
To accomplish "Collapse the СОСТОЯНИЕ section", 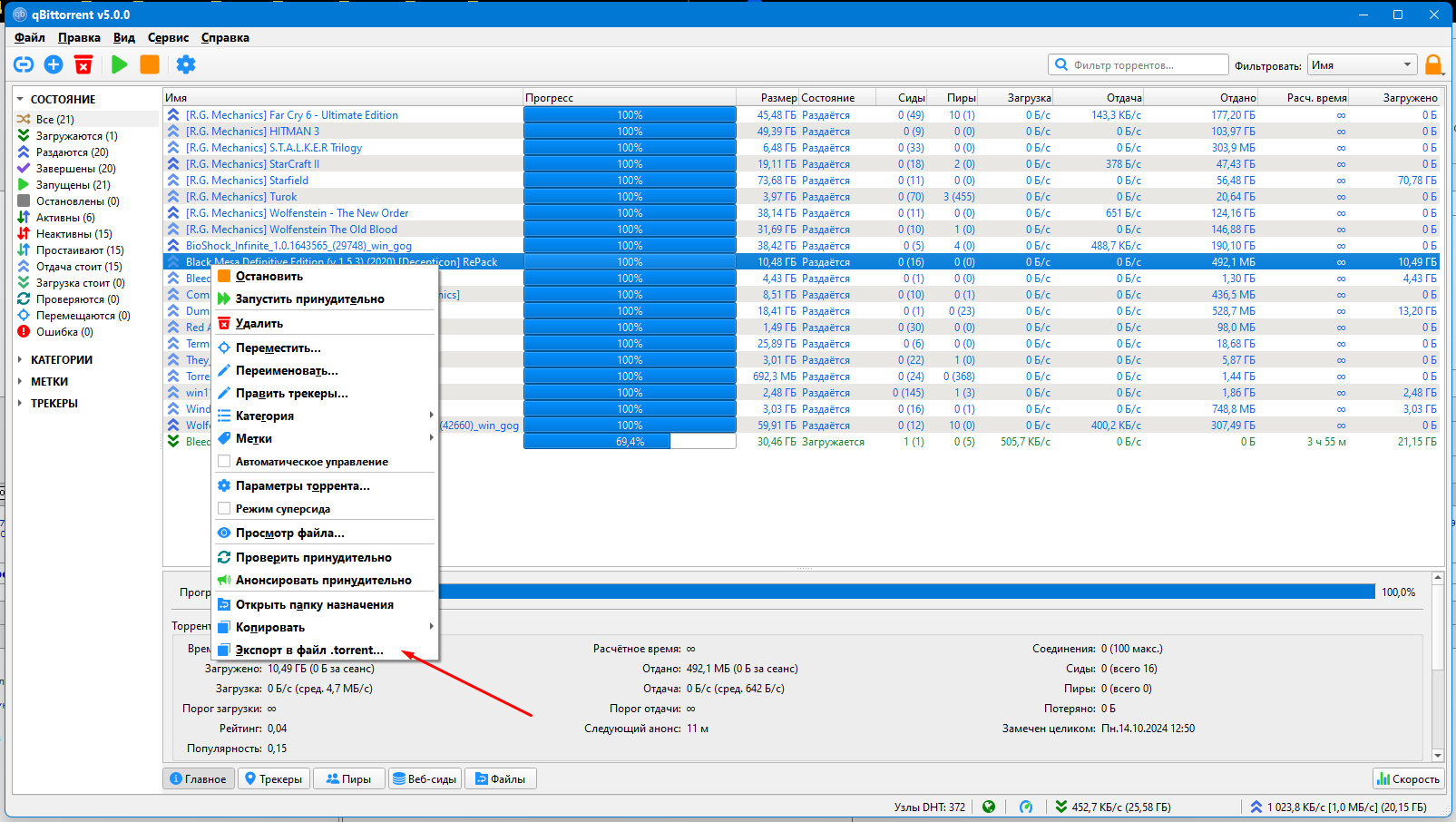I will point(20,100).
